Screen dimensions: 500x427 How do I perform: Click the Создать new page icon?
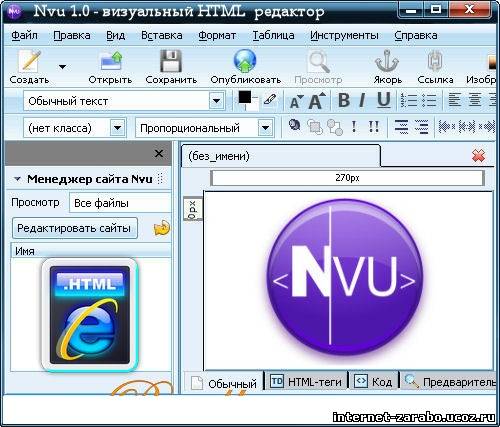29,61
